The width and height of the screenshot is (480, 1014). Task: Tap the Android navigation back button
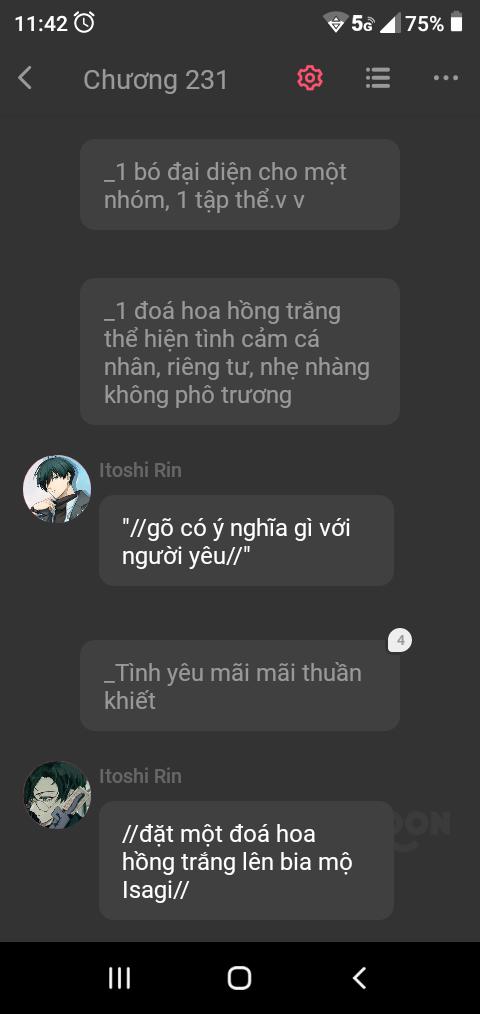360,978
